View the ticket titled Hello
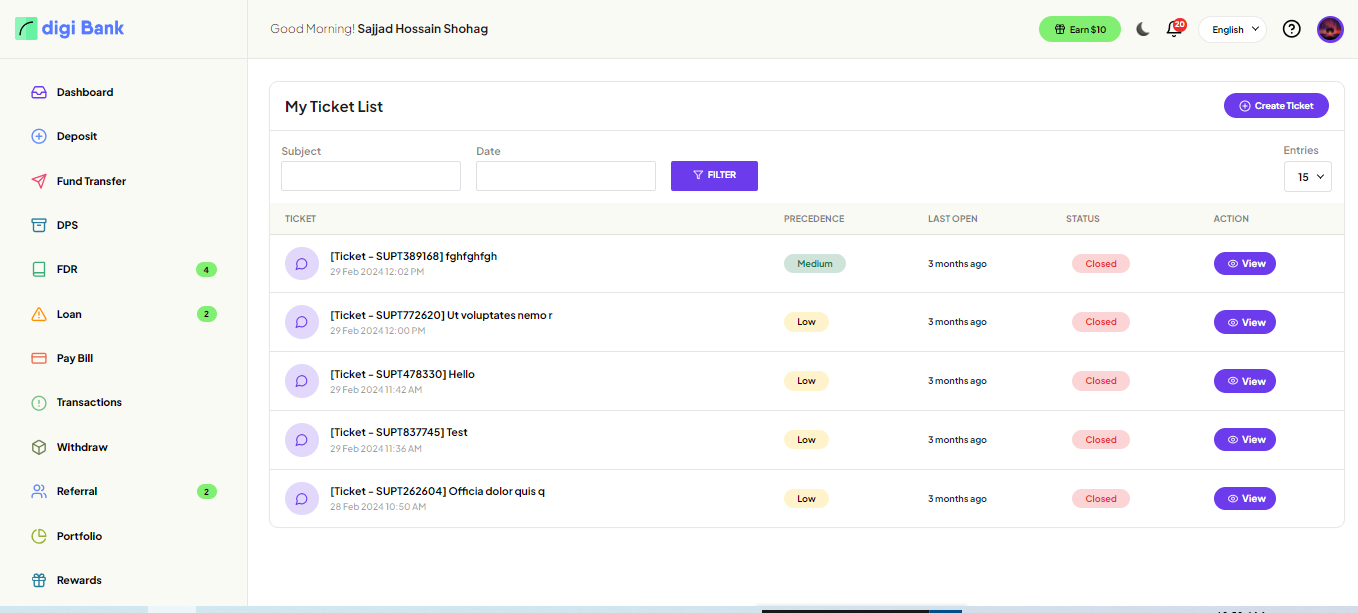Screen dimensions: 1358x613 pos(1244,381)
